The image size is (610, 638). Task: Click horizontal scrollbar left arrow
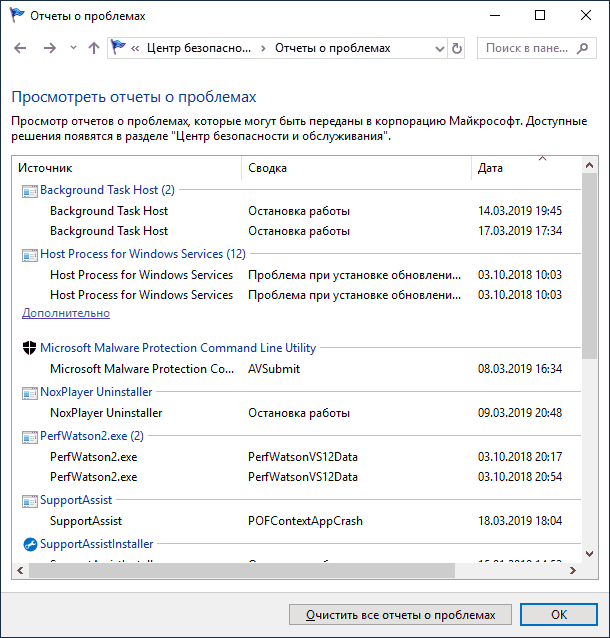(x=20, y=570)
